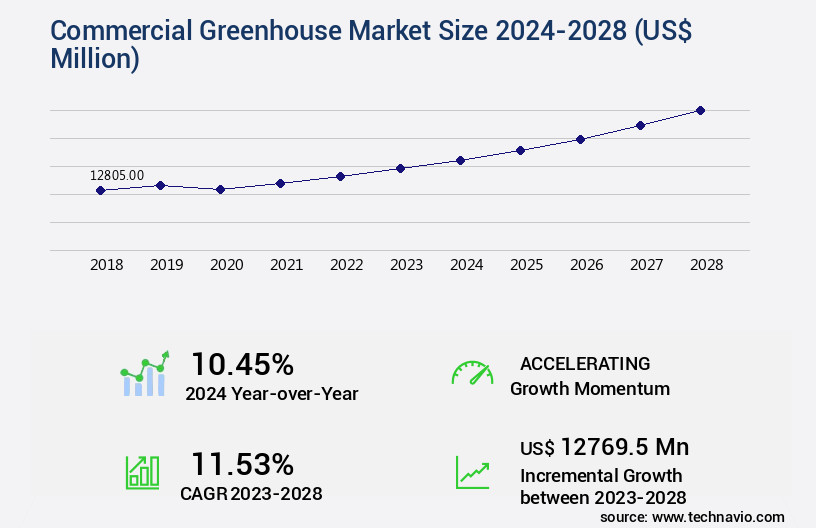Click the 2019 x-axis year label
Screen dimensions: 816x528
coord(167,265)
